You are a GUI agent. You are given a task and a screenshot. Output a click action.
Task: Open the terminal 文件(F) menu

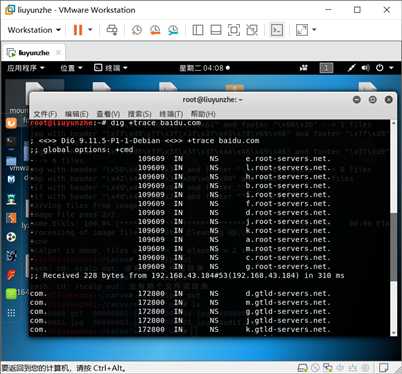(45, 114)
